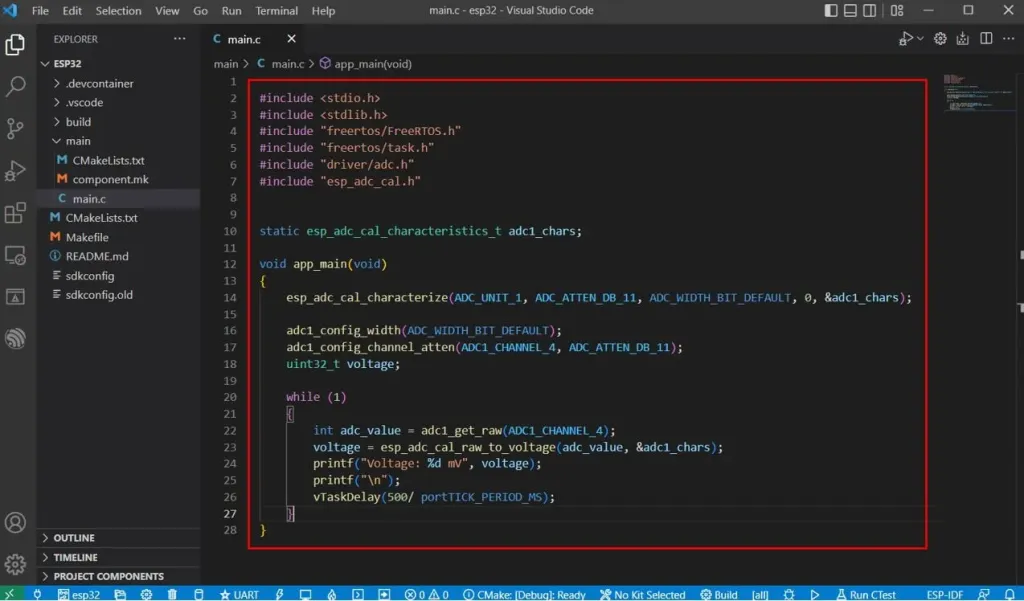This screenshot has width=1024, height=601.
Task: Open the Explorer view in activity bar
Action: pos(15,44)
